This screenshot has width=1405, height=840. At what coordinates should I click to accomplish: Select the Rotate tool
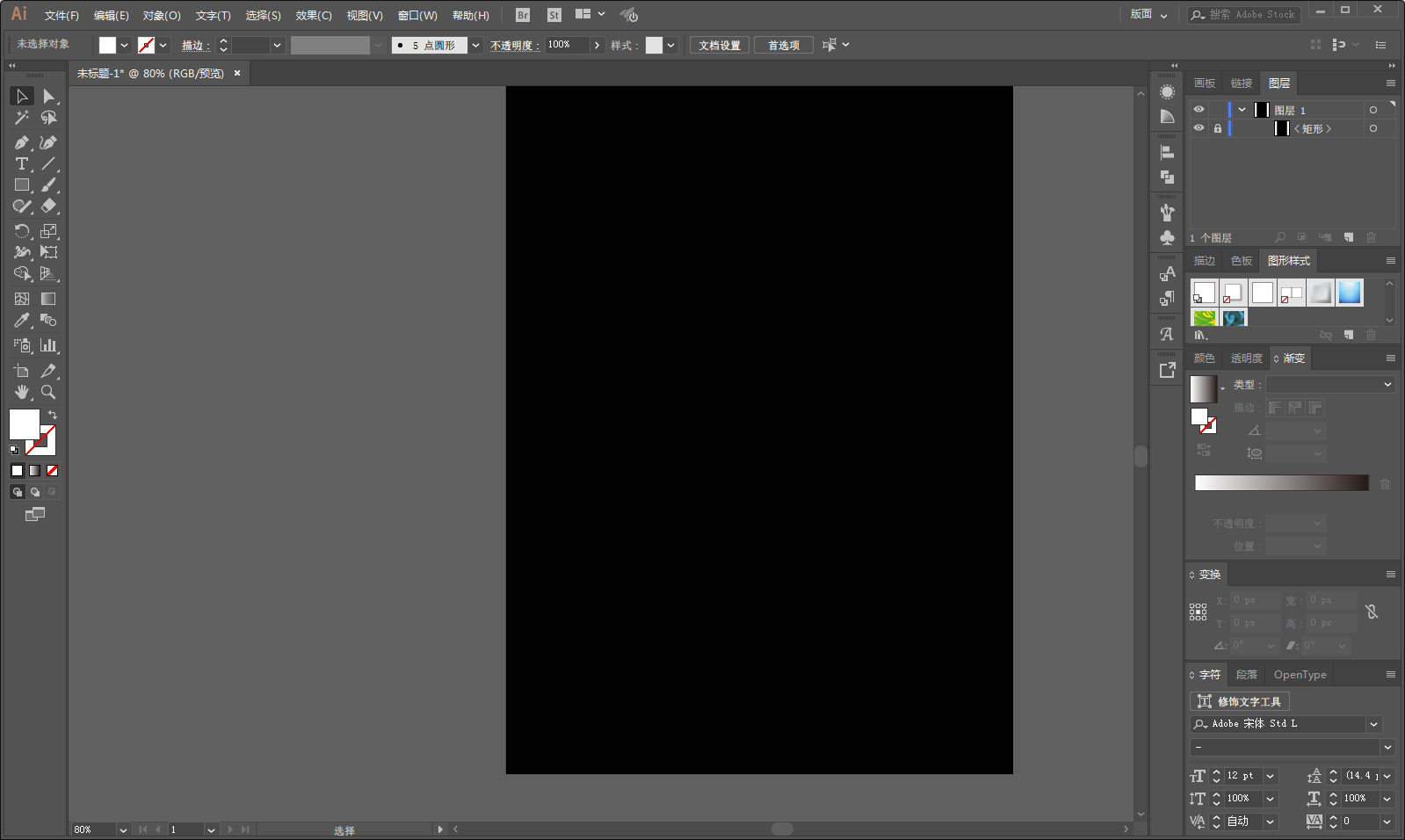click(x=22, y=231)
